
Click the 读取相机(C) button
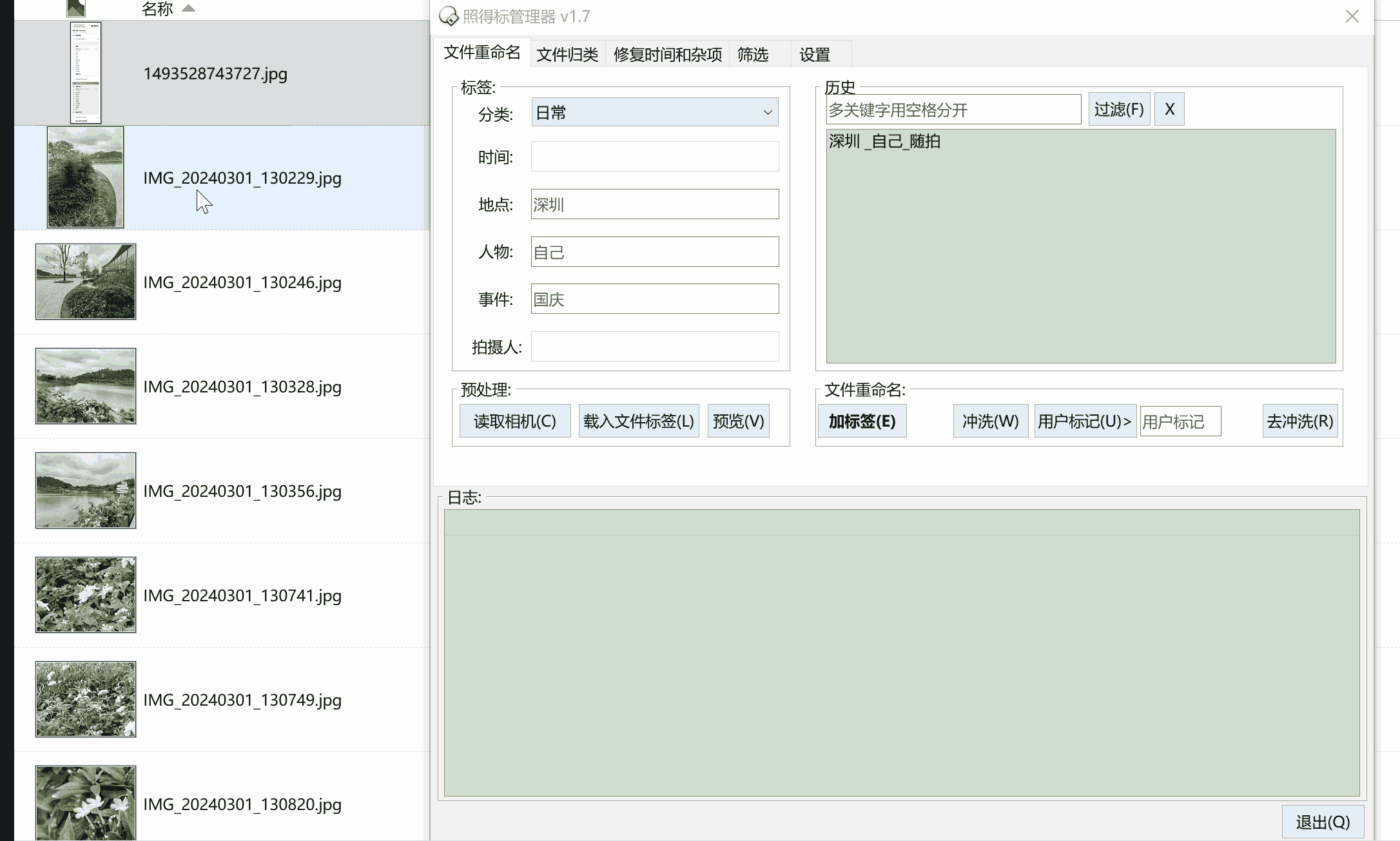(514, 421)
